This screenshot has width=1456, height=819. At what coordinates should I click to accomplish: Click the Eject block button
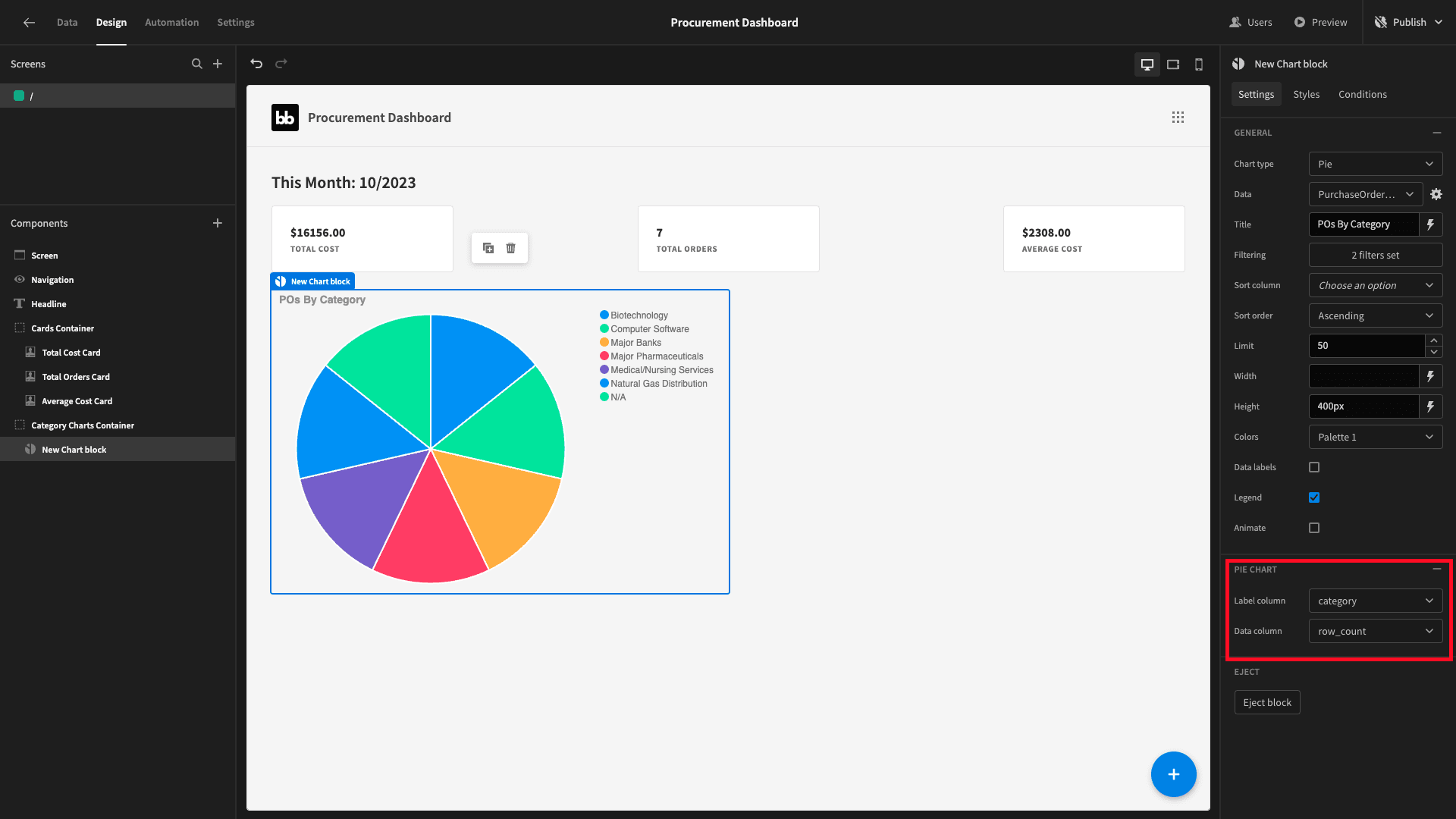(1267, 702)
